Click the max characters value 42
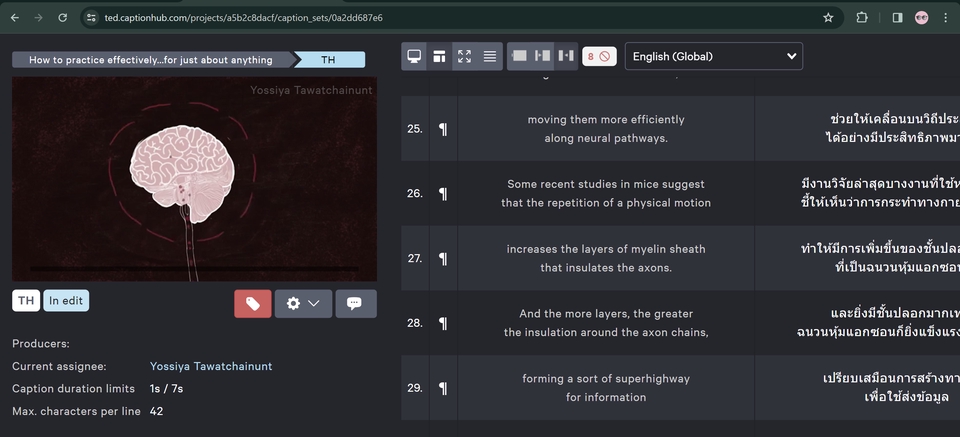 point(156,411)
